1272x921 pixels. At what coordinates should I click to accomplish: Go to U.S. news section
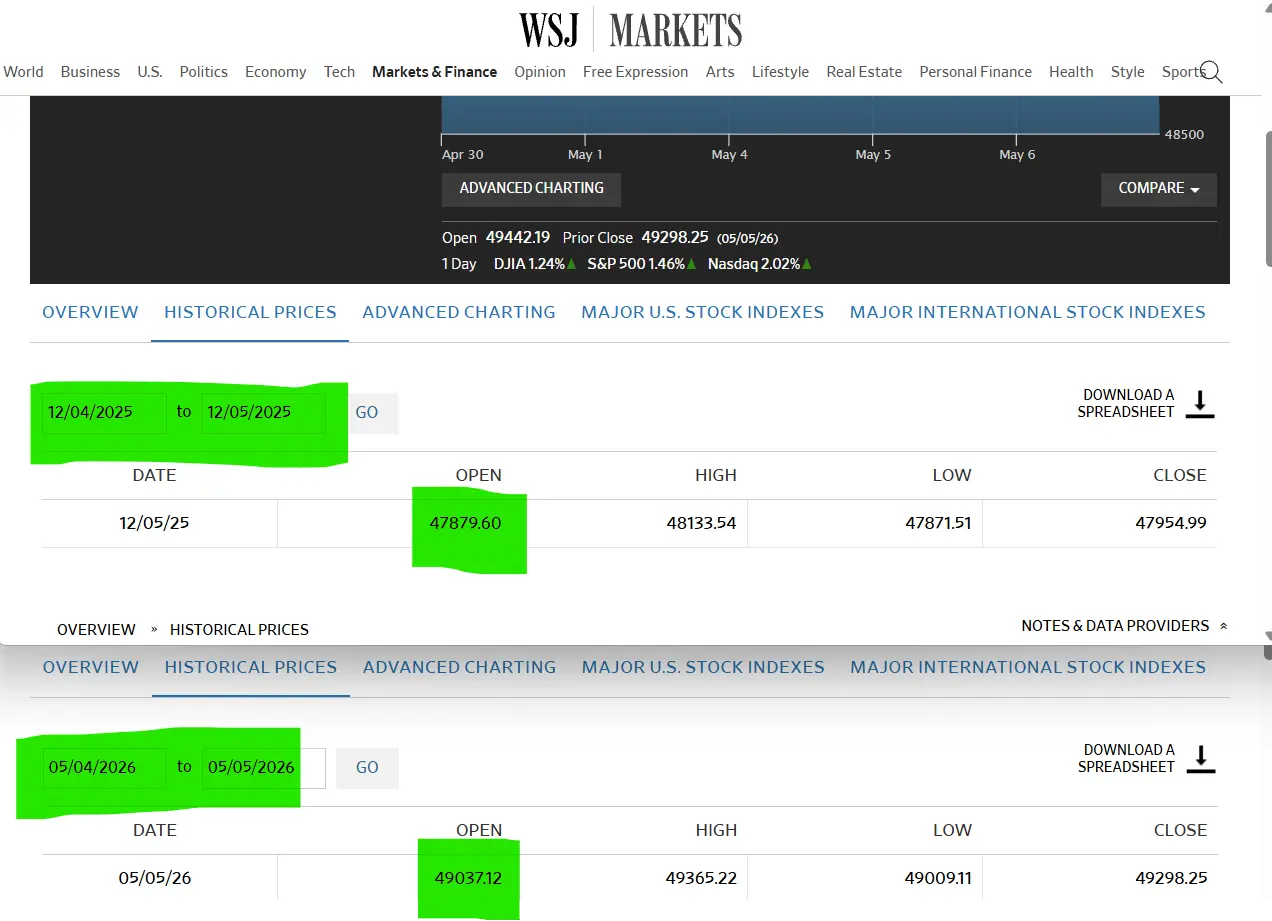click(150, 72)
